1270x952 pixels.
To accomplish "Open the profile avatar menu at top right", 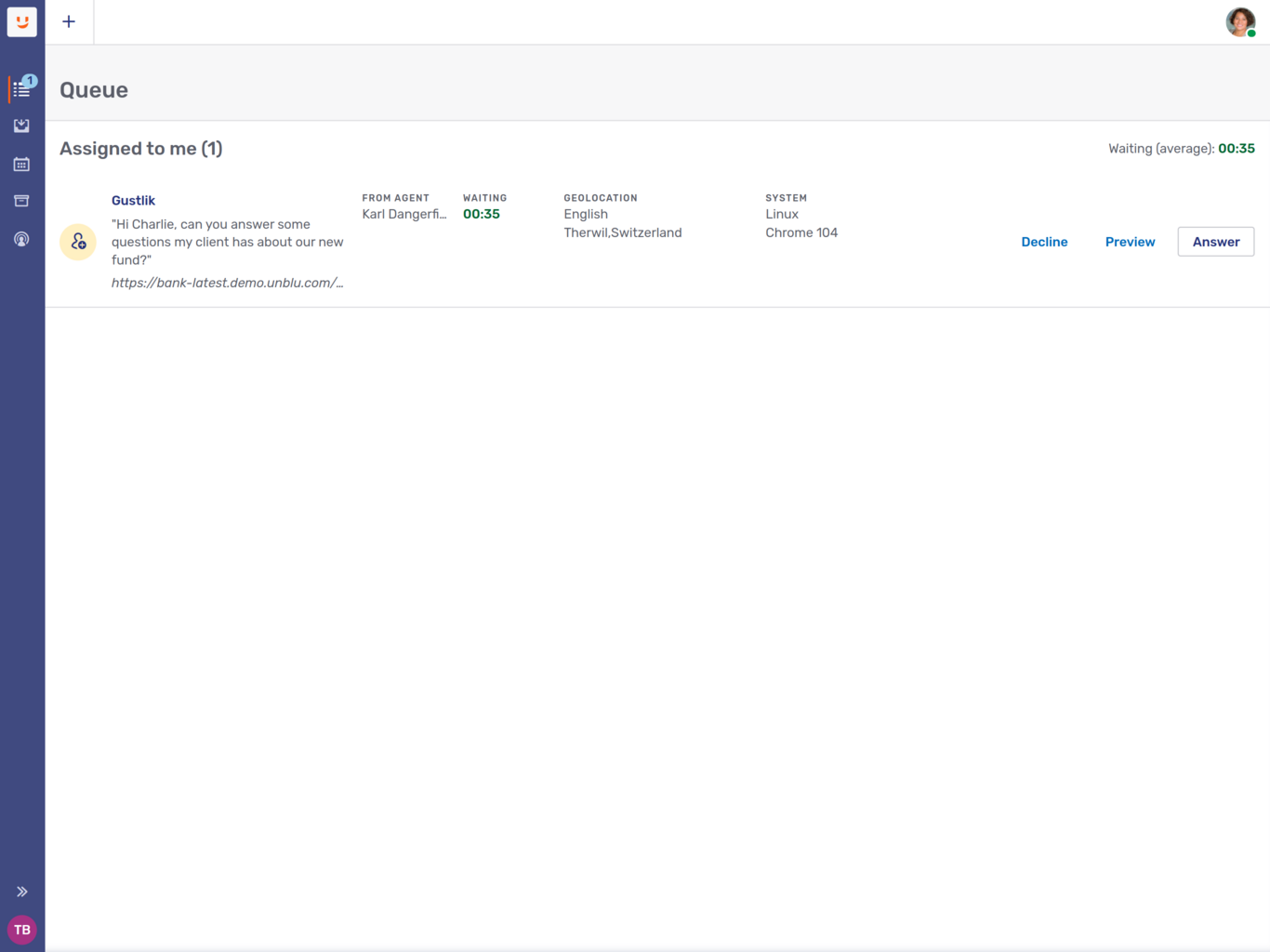I will pyautogui.click(x=1240, y=21).
